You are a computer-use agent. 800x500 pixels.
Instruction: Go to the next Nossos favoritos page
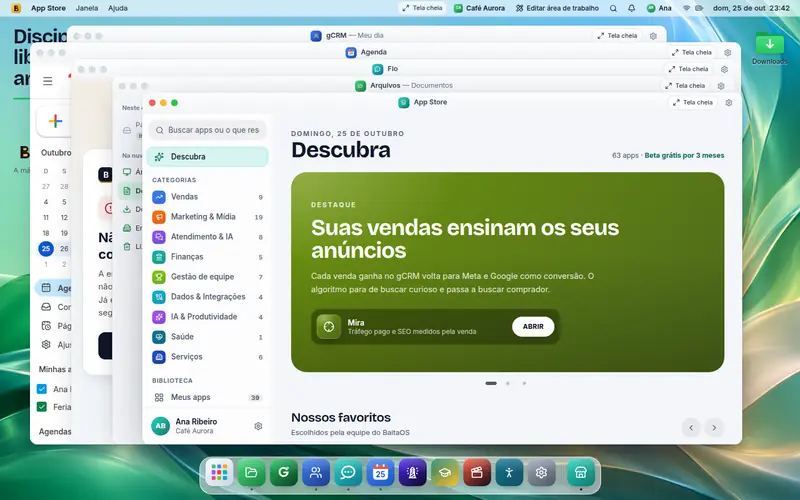click(714, 428)
